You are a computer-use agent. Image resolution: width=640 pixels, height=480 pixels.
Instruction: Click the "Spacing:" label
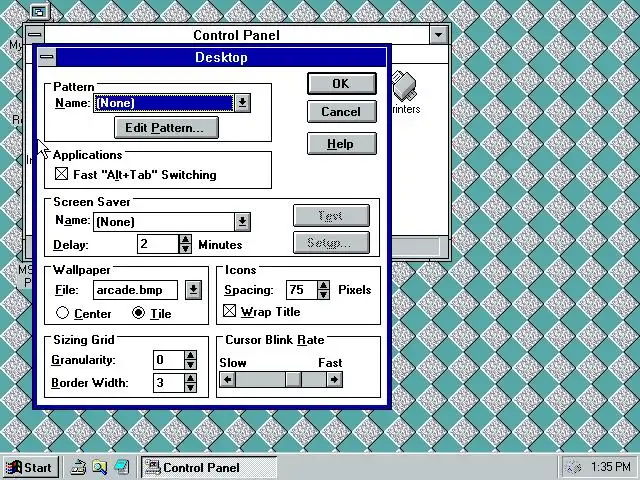(249, 290)
